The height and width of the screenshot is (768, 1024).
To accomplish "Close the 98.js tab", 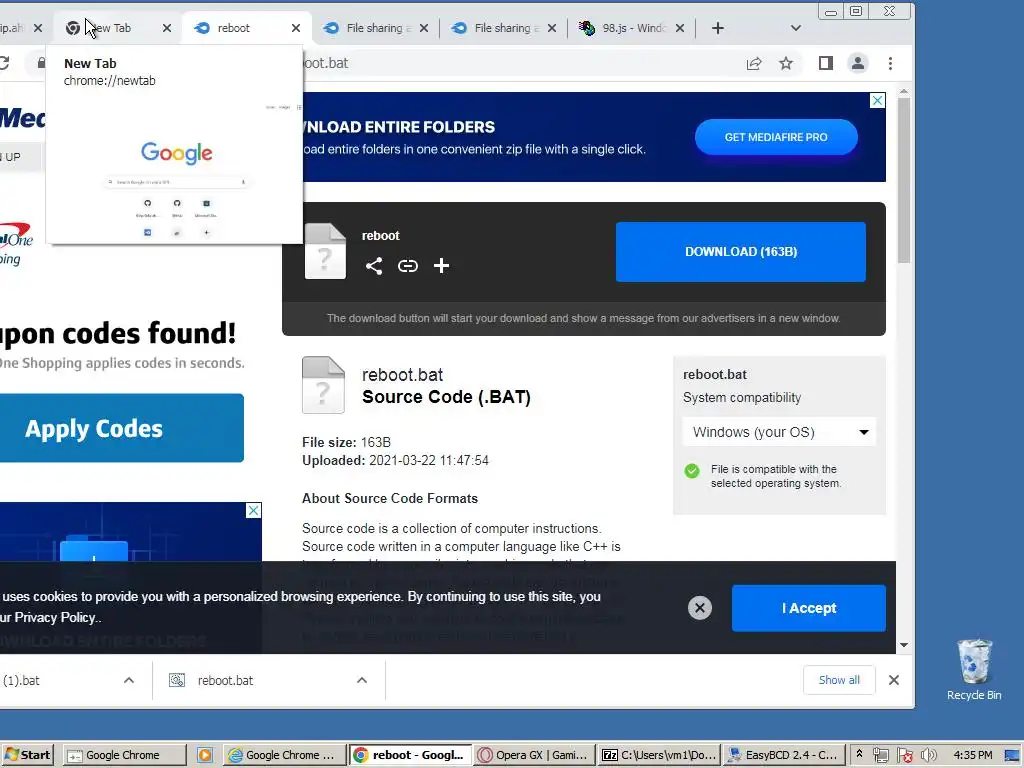I will [x=680, y=28].
